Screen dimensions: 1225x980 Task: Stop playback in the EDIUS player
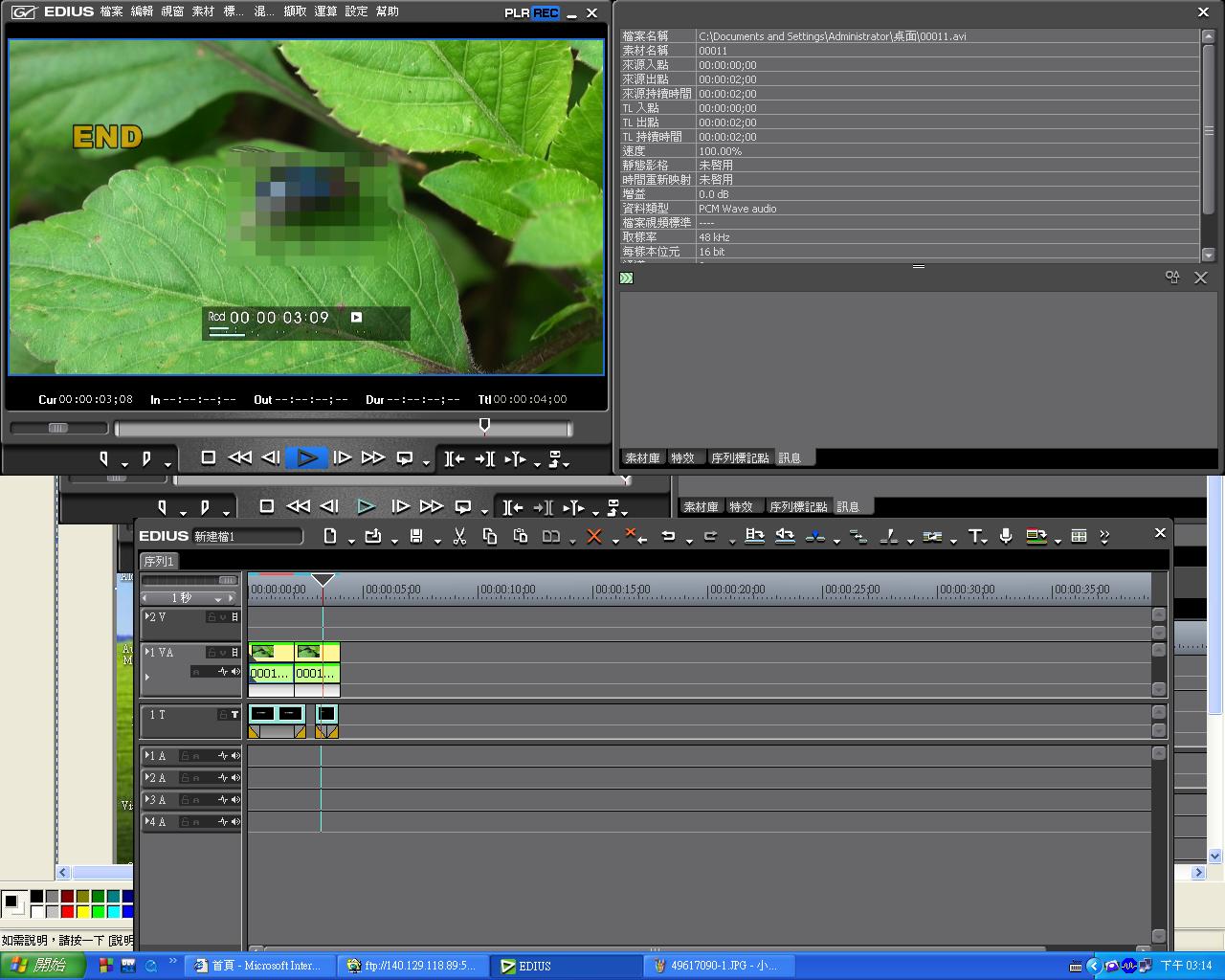209,457
